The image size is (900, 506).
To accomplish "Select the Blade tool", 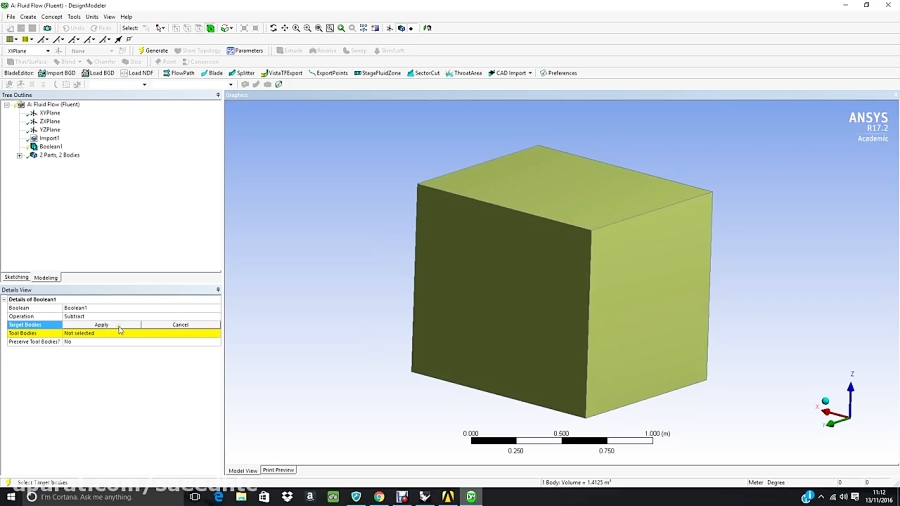I will pos(212,73).
